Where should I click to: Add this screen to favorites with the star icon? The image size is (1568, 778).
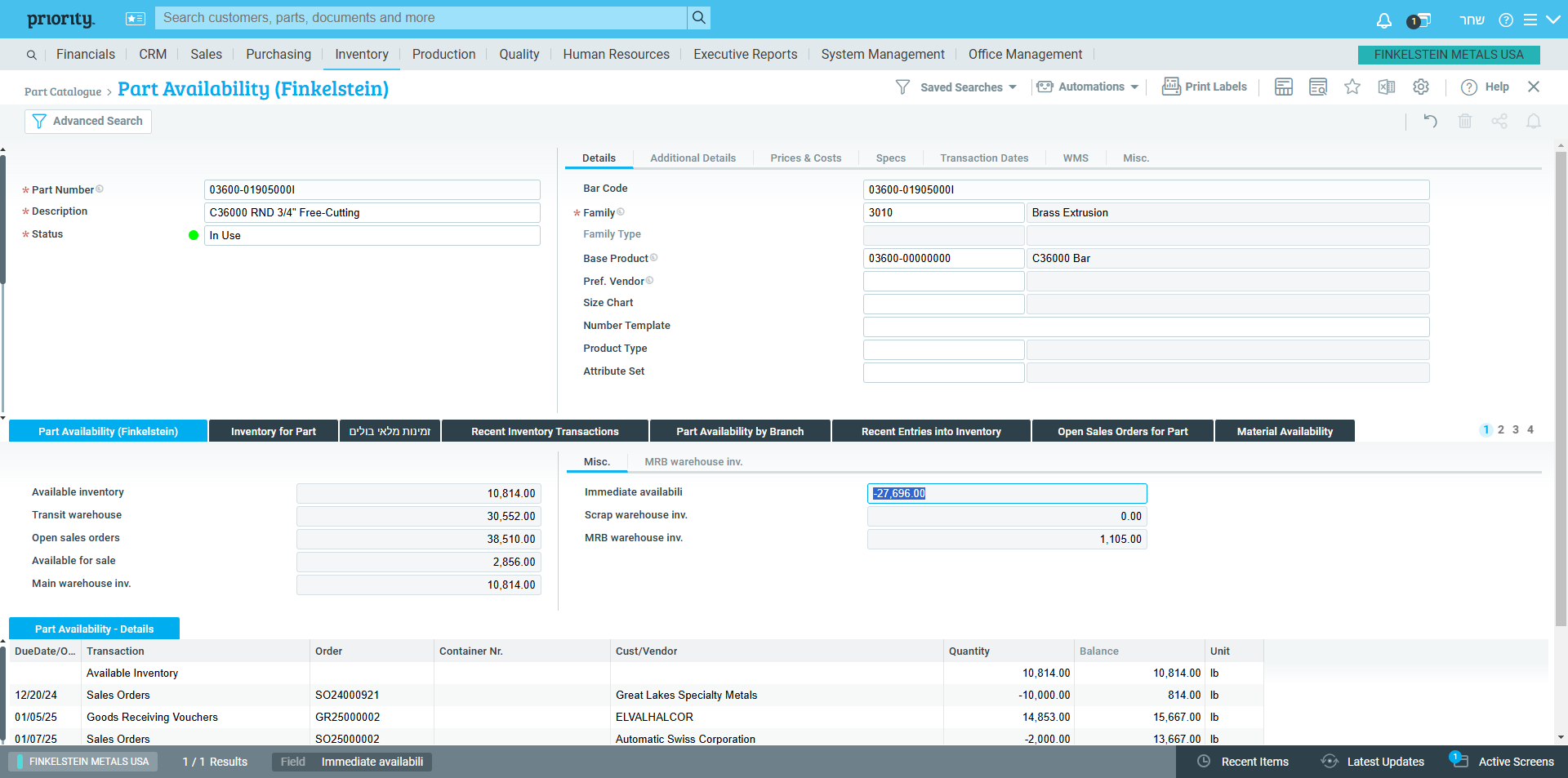[x=1352, y=87]
